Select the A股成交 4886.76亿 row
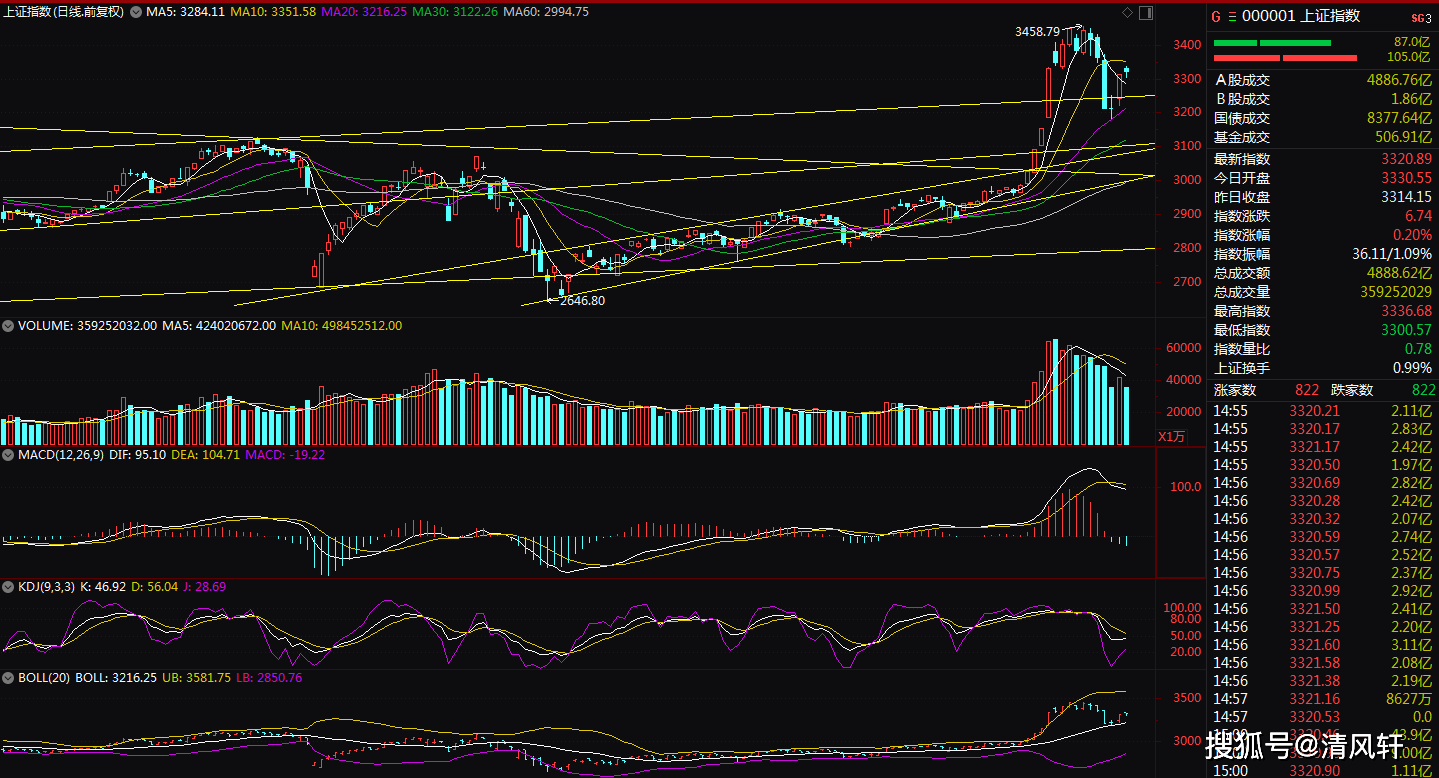Image resolution: width=1439 pixels, height=778 pixels. click(x=1322, y=80)
